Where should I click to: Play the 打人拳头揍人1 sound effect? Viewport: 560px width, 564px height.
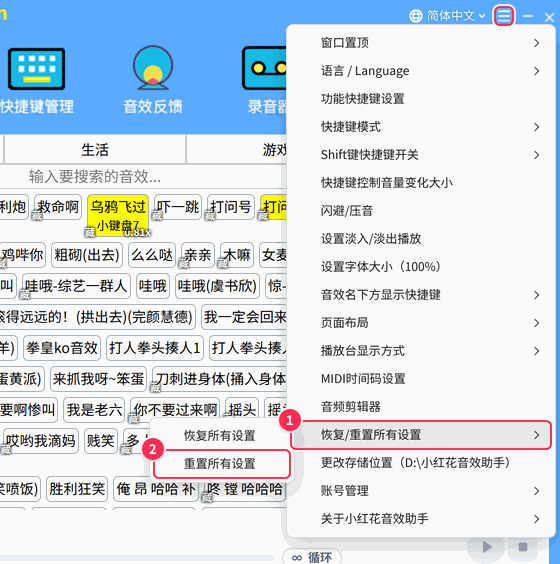tap(155, 348)
